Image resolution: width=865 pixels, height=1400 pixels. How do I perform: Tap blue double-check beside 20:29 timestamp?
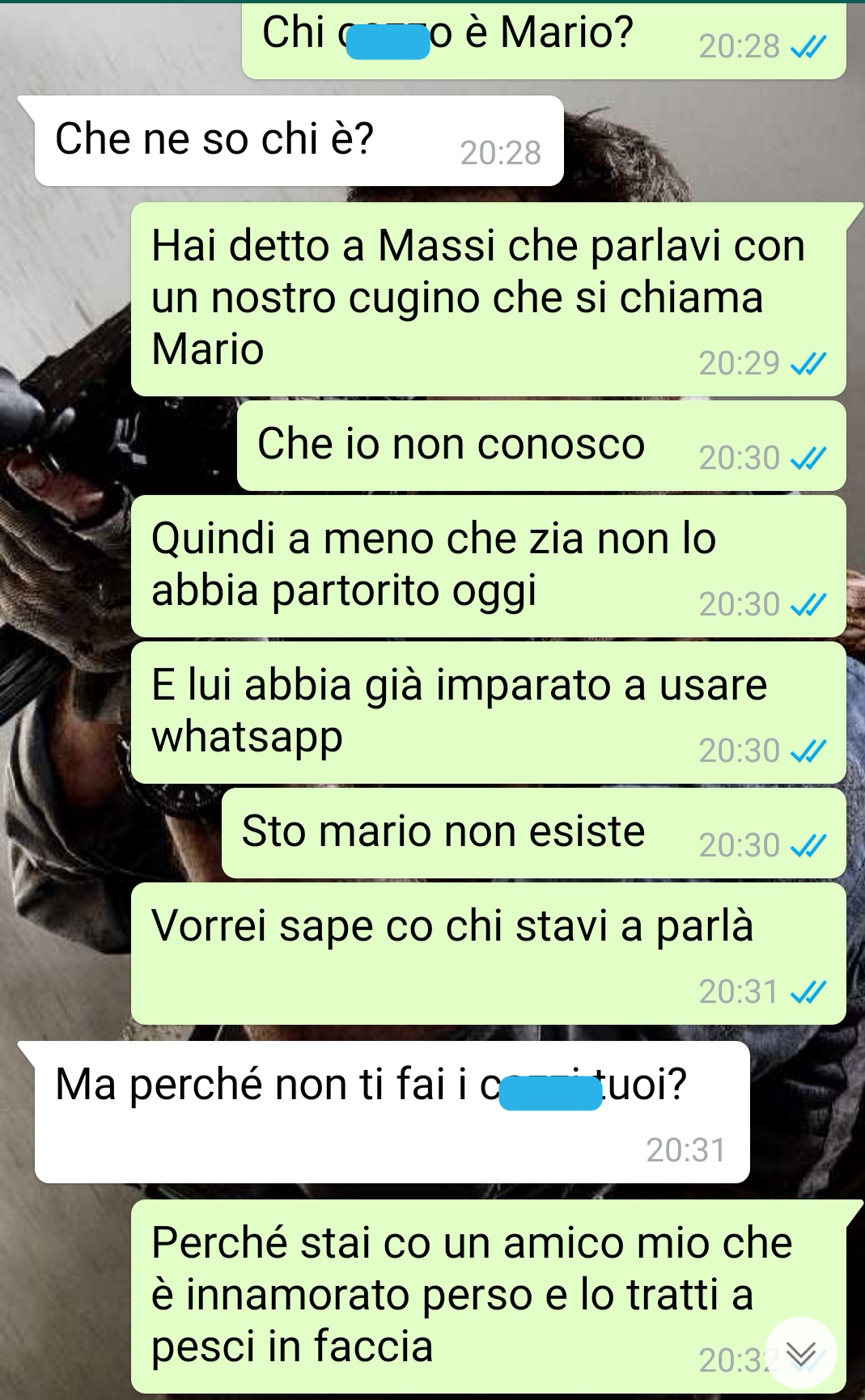[x=808, y=366]
